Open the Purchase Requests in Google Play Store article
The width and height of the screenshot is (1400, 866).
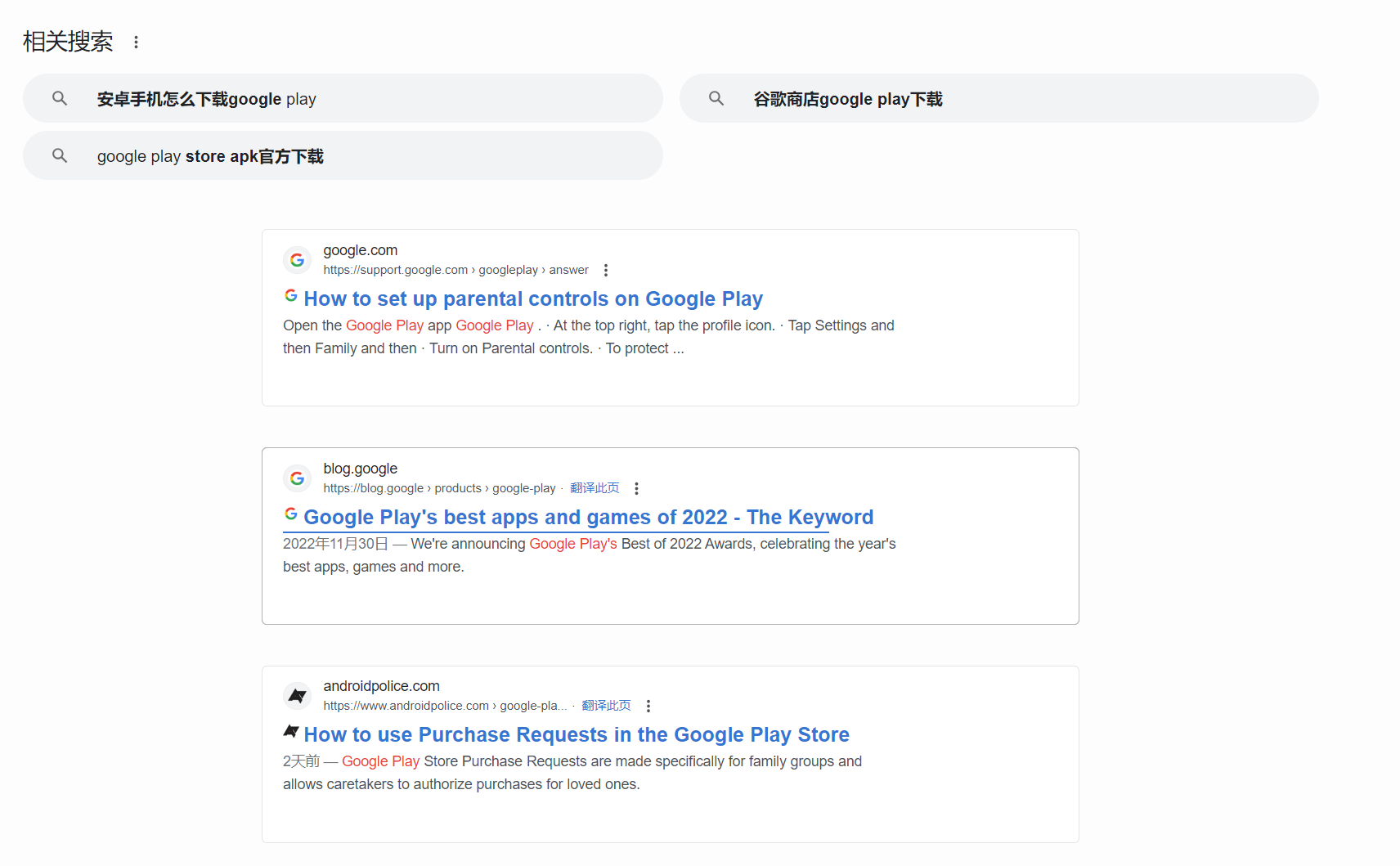tap(576, 734)
